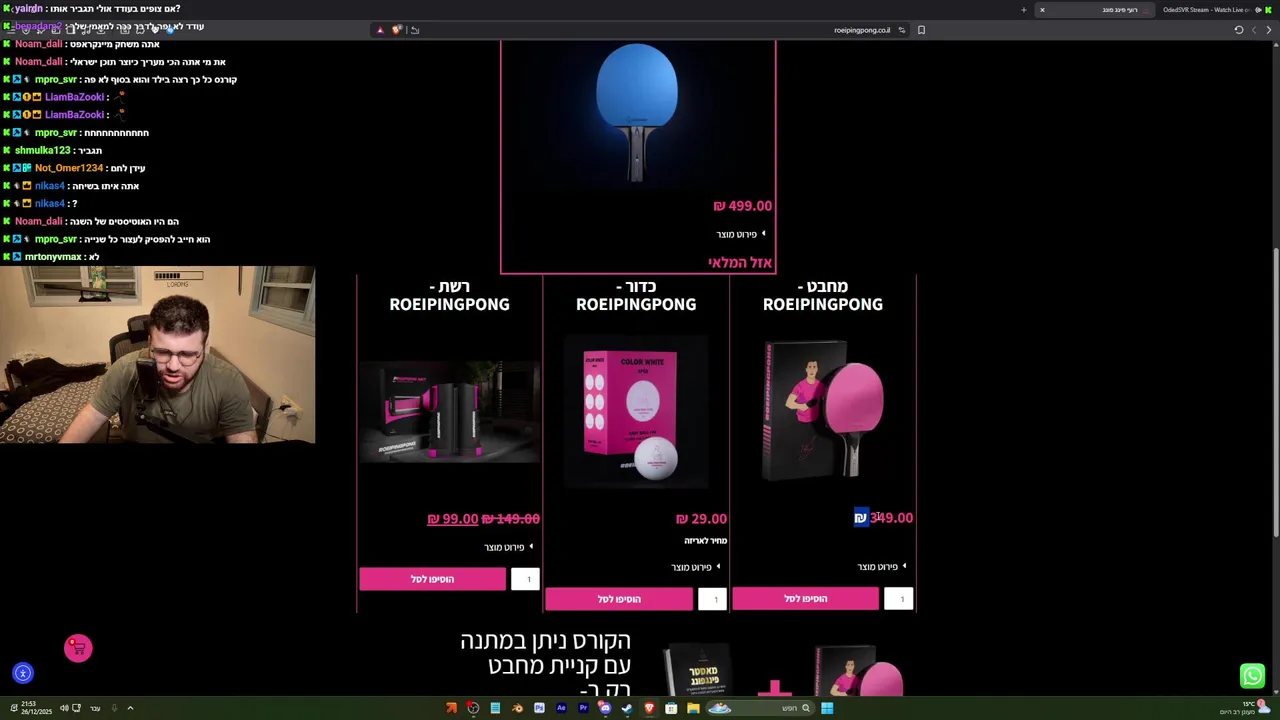Open the pink paddle product image

pos(823,410)
